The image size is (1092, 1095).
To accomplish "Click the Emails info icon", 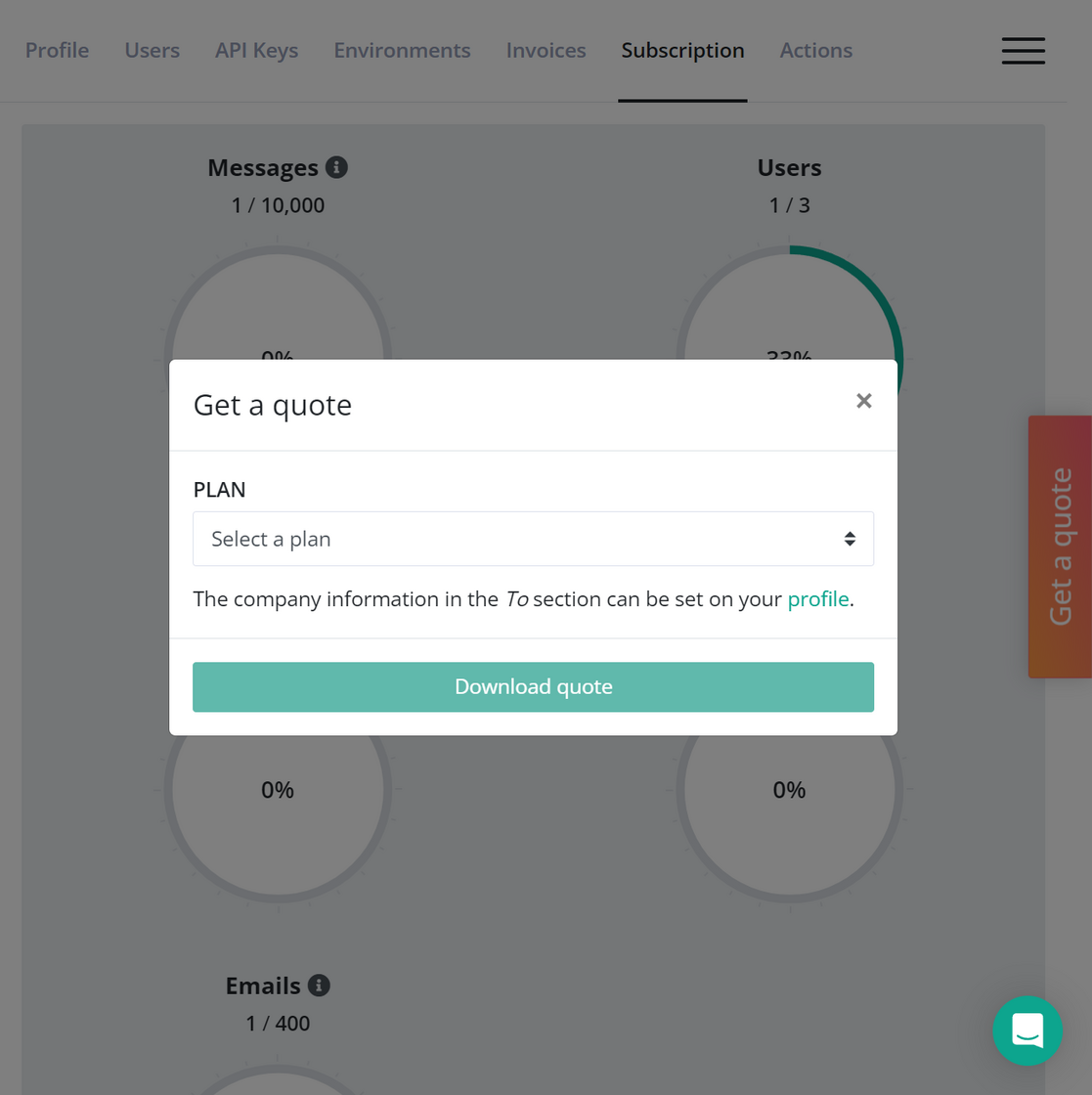I will point(319,985).
